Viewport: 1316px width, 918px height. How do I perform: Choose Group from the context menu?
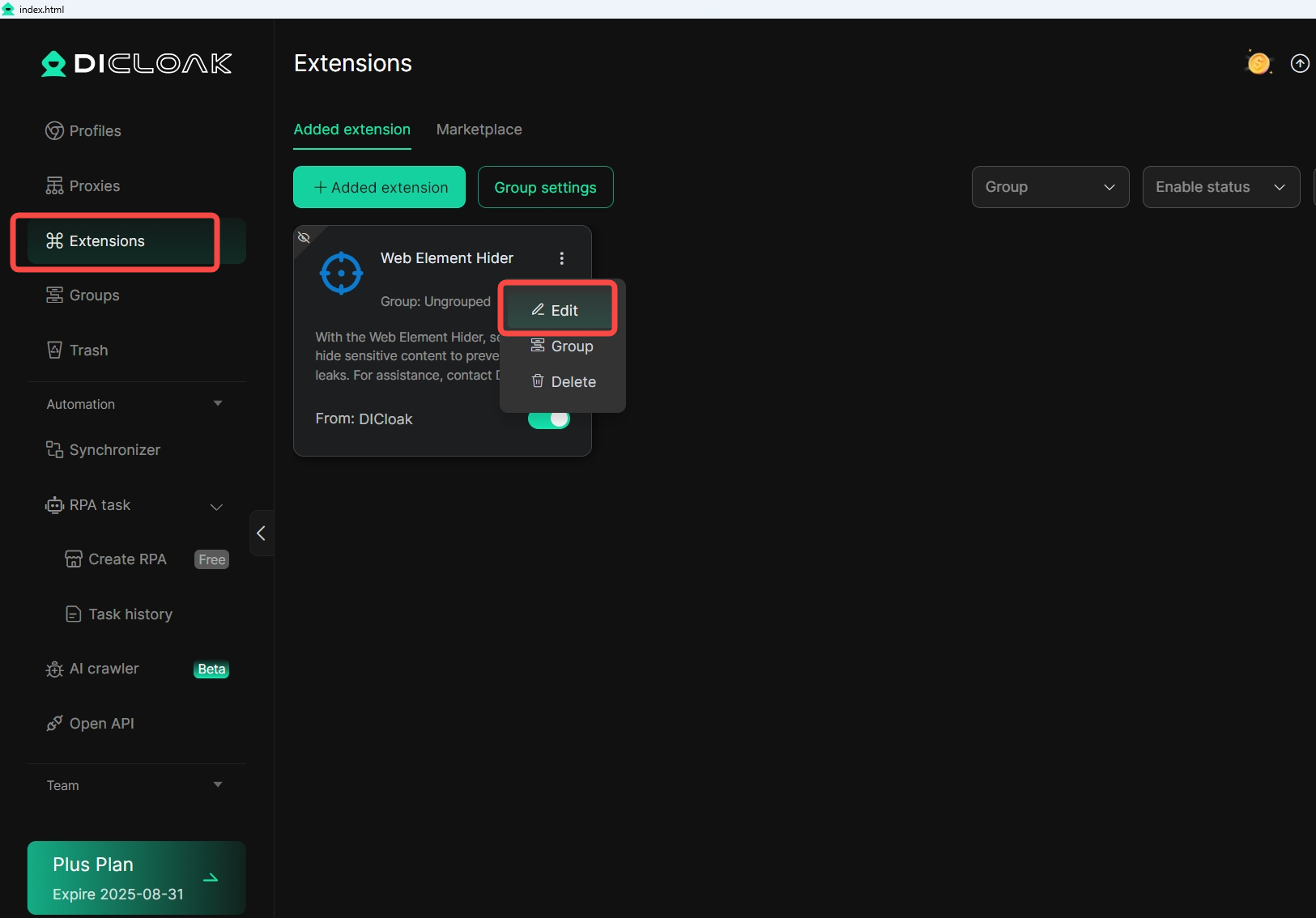click(x=562, y=346)
